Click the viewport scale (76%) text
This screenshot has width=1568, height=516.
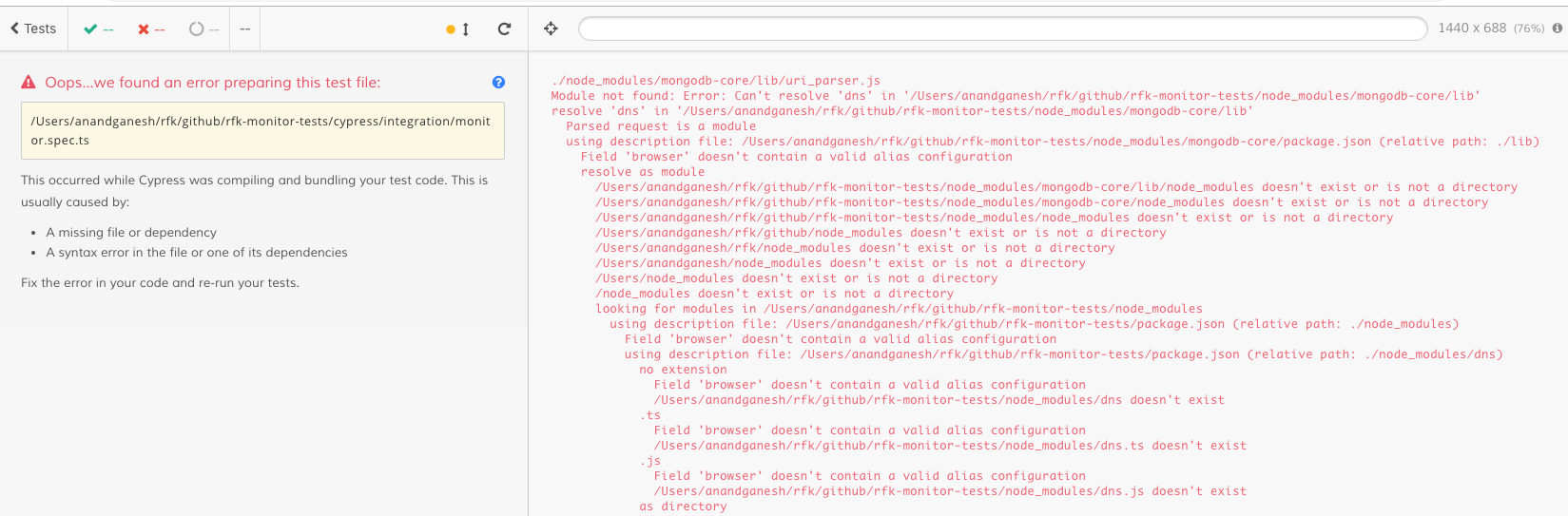(1529, 29)
